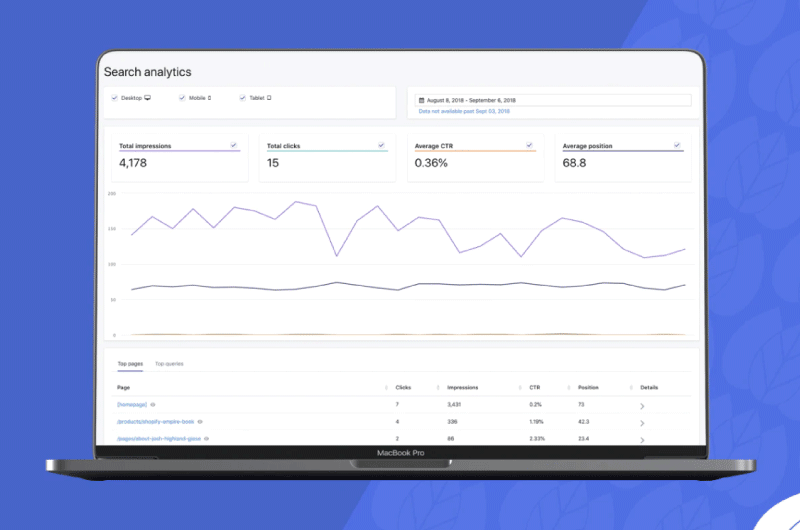The width and height of the screenshot is (800, 530).
Task: Toggle the Total impressions checkbox
Action: click(x=233, y=145)
